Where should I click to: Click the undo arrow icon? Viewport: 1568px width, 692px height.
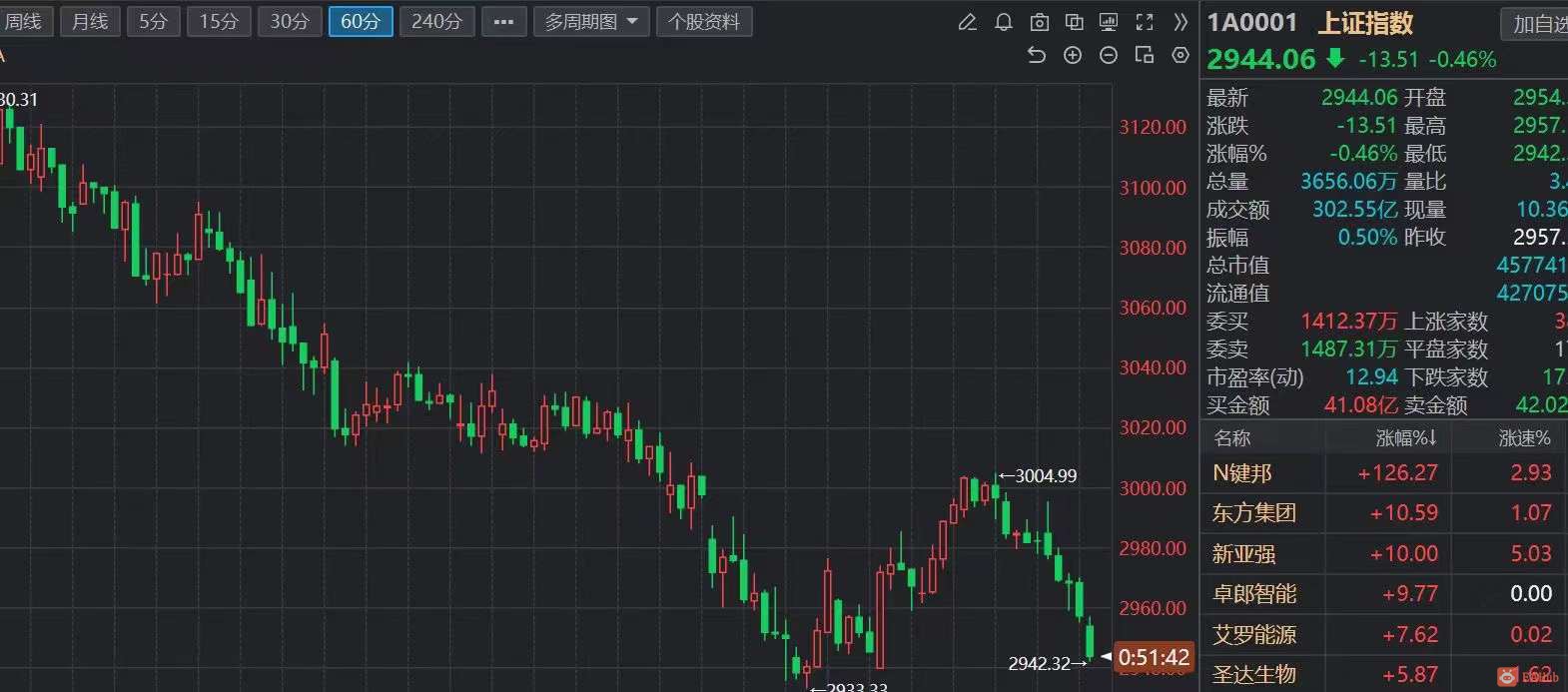tap(1037, 56)
